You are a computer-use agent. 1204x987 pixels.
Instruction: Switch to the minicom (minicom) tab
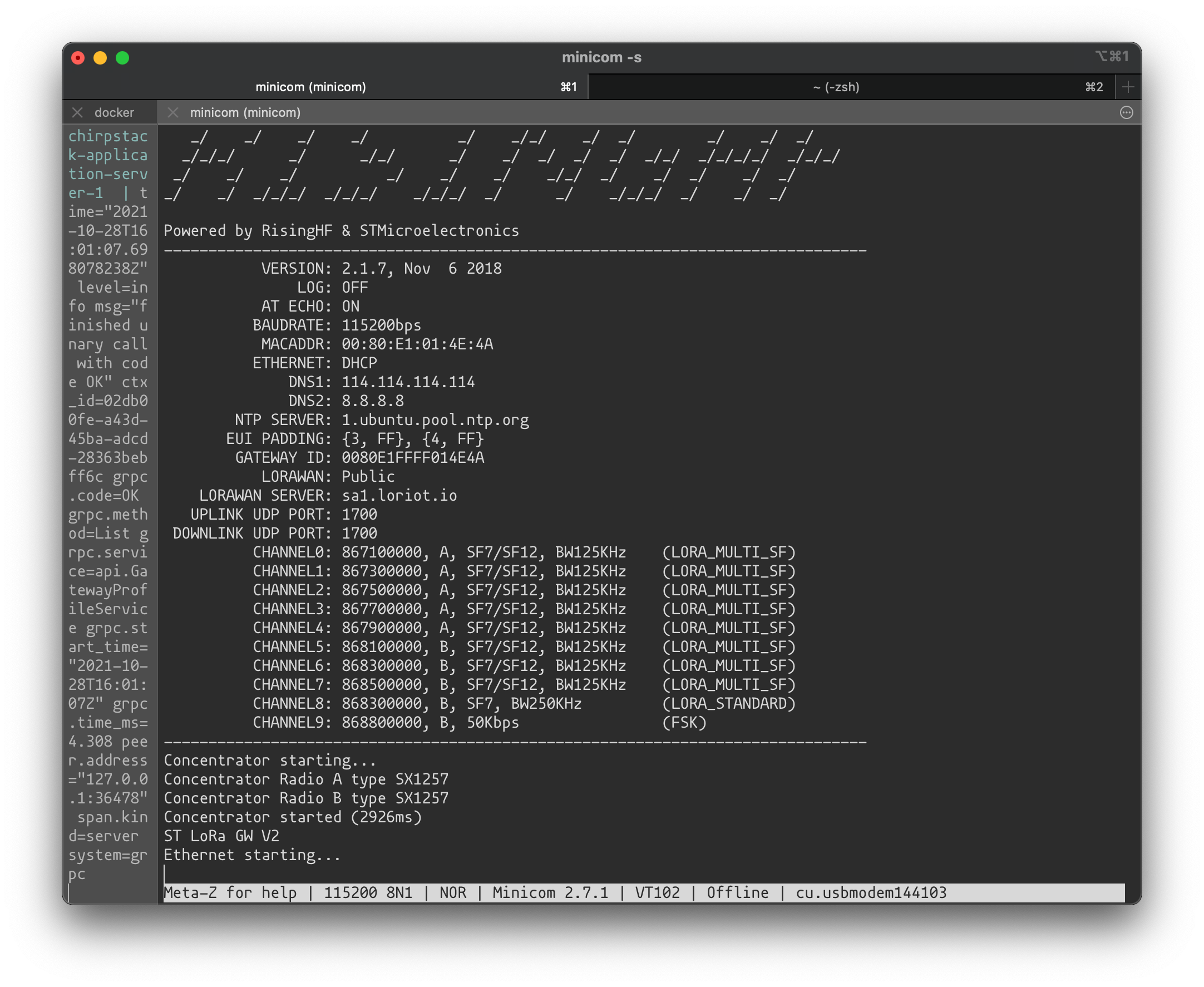325,87
